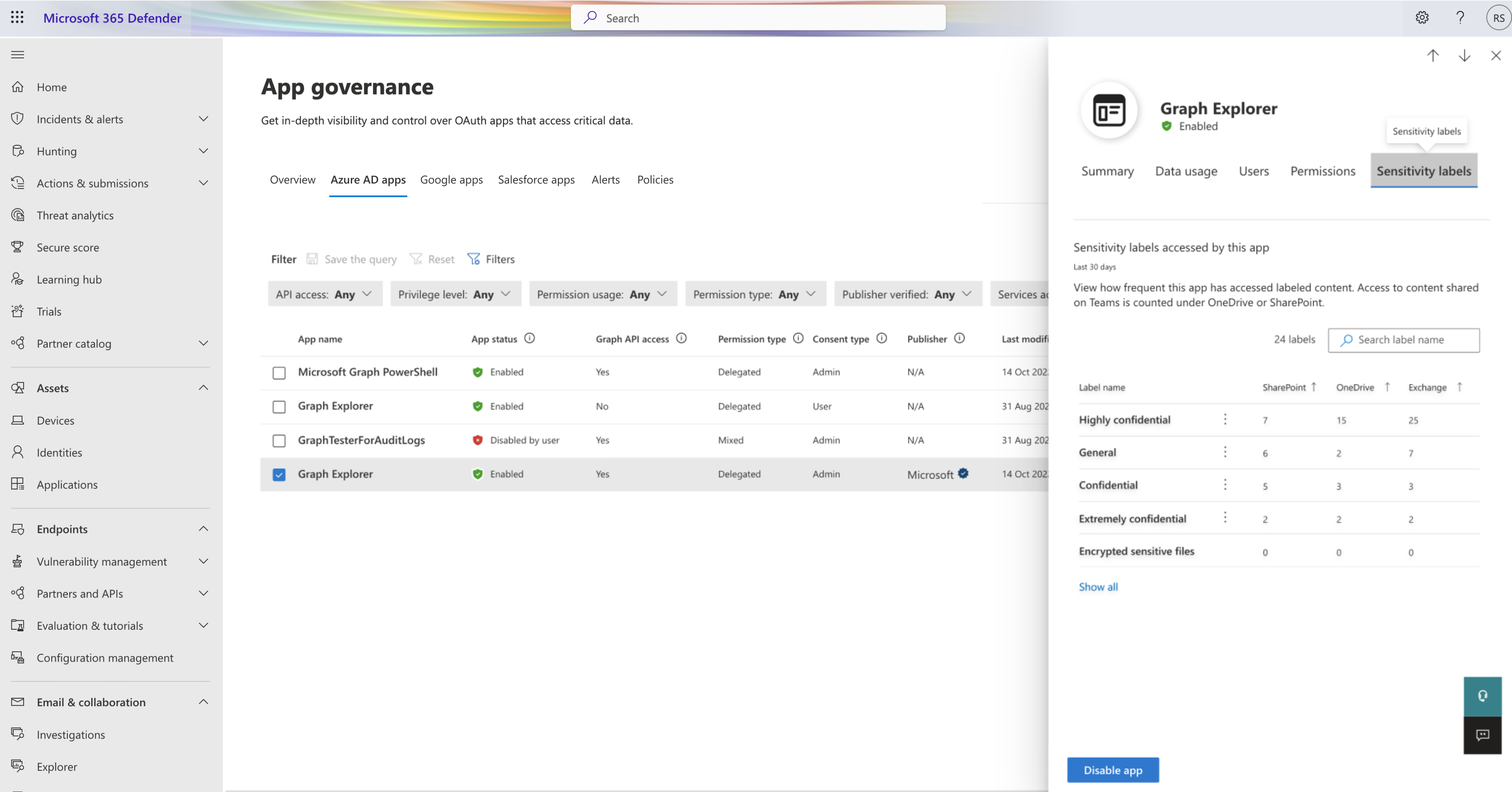Click the Confidential label options icon
Screen dimensions: 1512x792
(x=1225, y=484)
